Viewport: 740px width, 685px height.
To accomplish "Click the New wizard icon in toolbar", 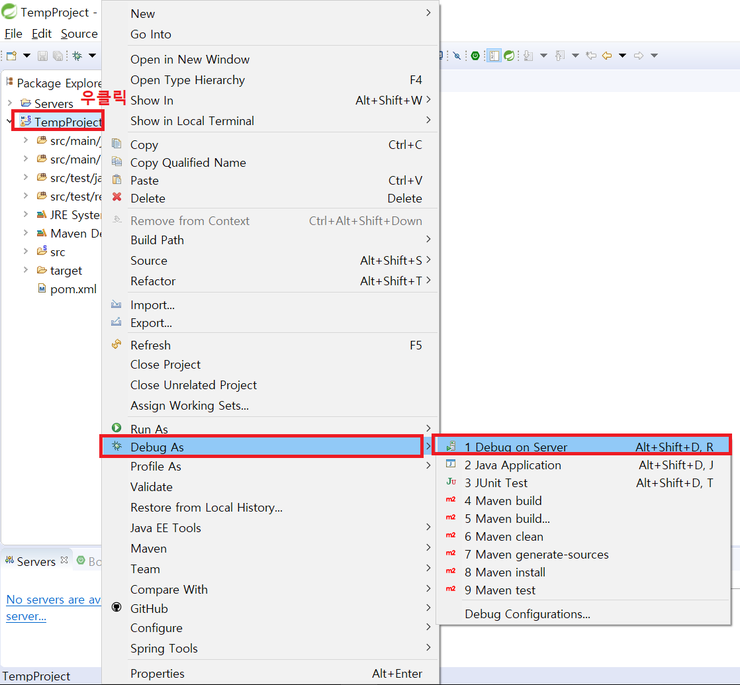I will point(11,56).
